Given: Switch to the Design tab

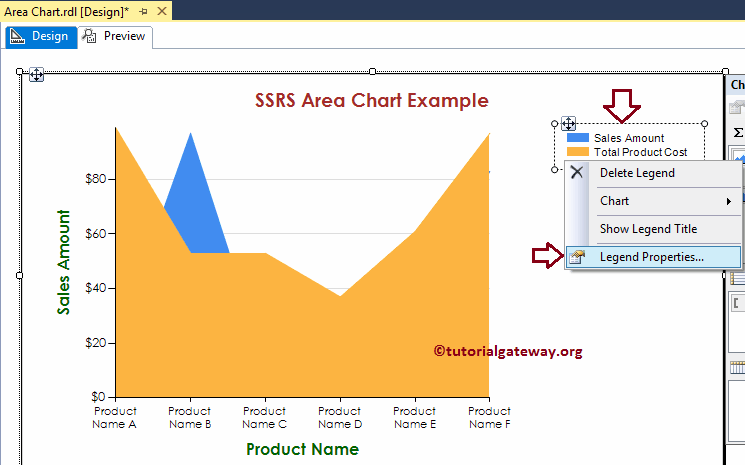Looking at the screenshot, I should [x=41, y=36].
